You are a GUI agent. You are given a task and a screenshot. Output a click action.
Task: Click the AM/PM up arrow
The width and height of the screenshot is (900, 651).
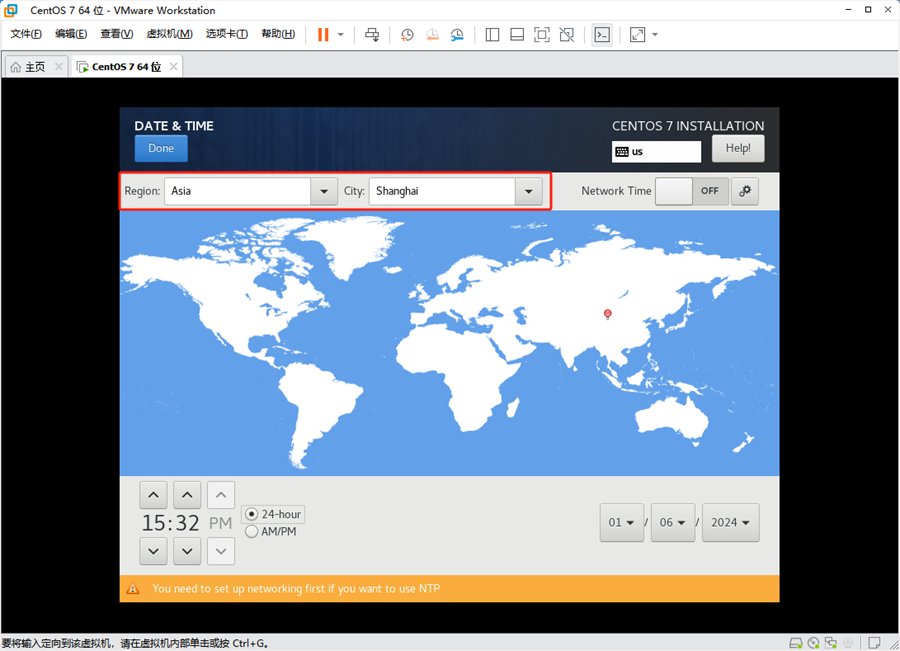(x=221, y=495)
